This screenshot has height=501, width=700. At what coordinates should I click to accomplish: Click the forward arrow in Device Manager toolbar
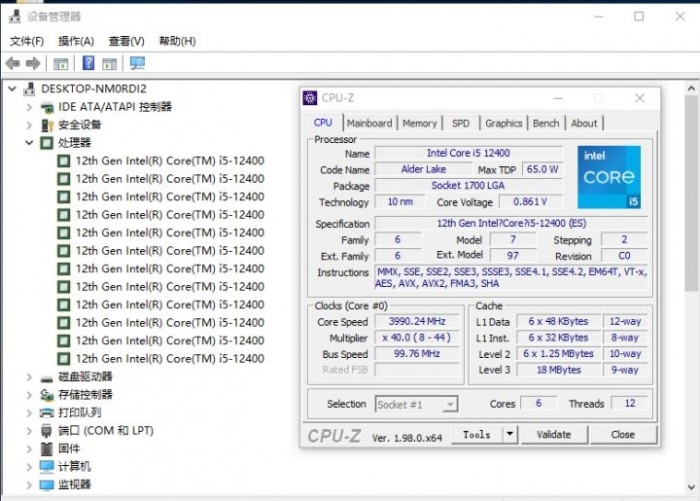click(32, 63)
